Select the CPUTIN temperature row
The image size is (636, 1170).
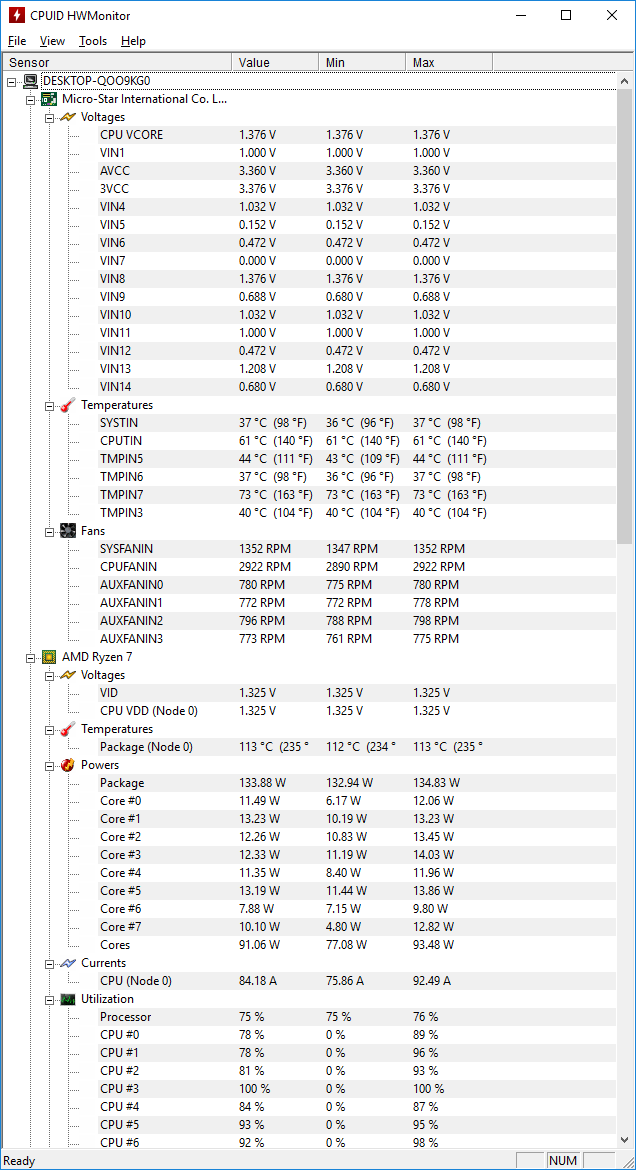pyautogui.click(x=357, y=441)
